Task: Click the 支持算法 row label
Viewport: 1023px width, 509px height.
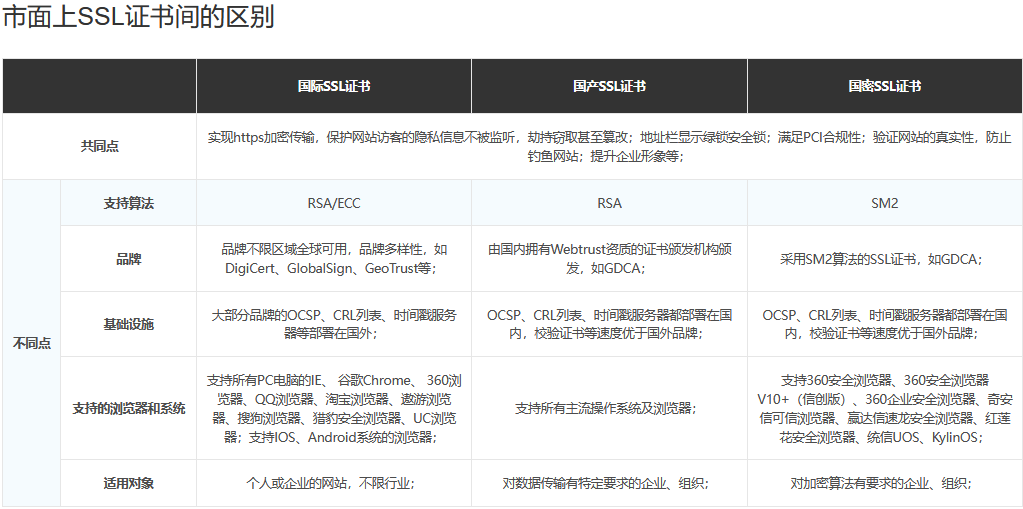Action: (x=129, y=203)
